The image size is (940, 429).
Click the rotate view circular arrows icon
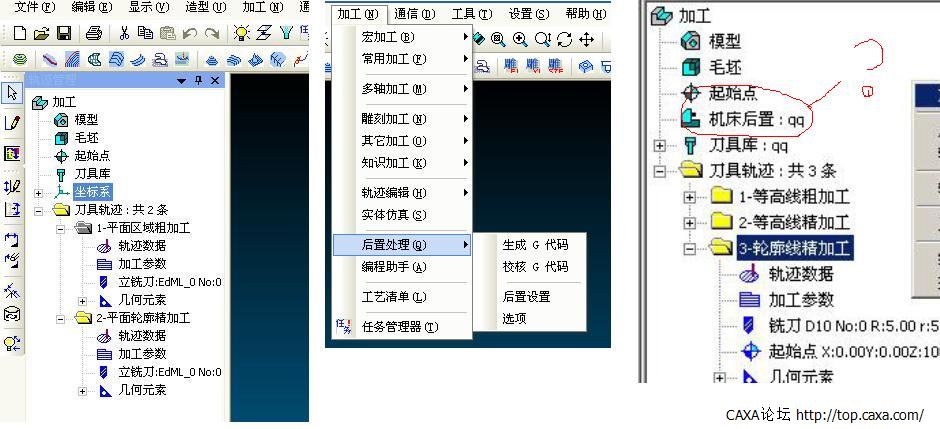point(564,40)
